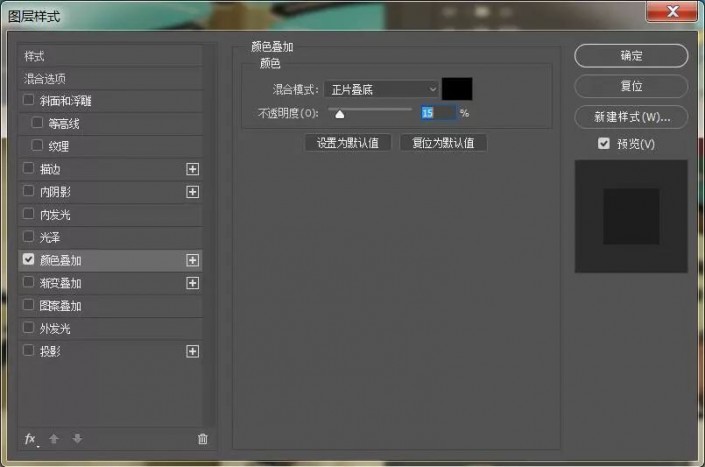Click the style preview thumbnail
The image size is (705, 467).
click(x=631, y=216)
